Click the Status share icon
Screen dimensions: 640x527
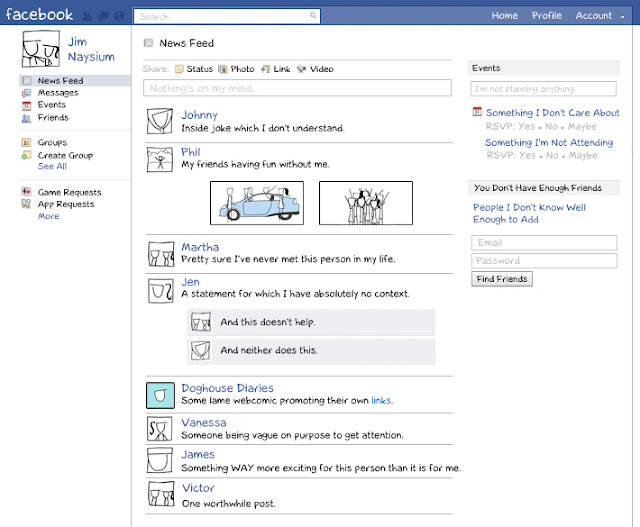[x=179, y=69]
